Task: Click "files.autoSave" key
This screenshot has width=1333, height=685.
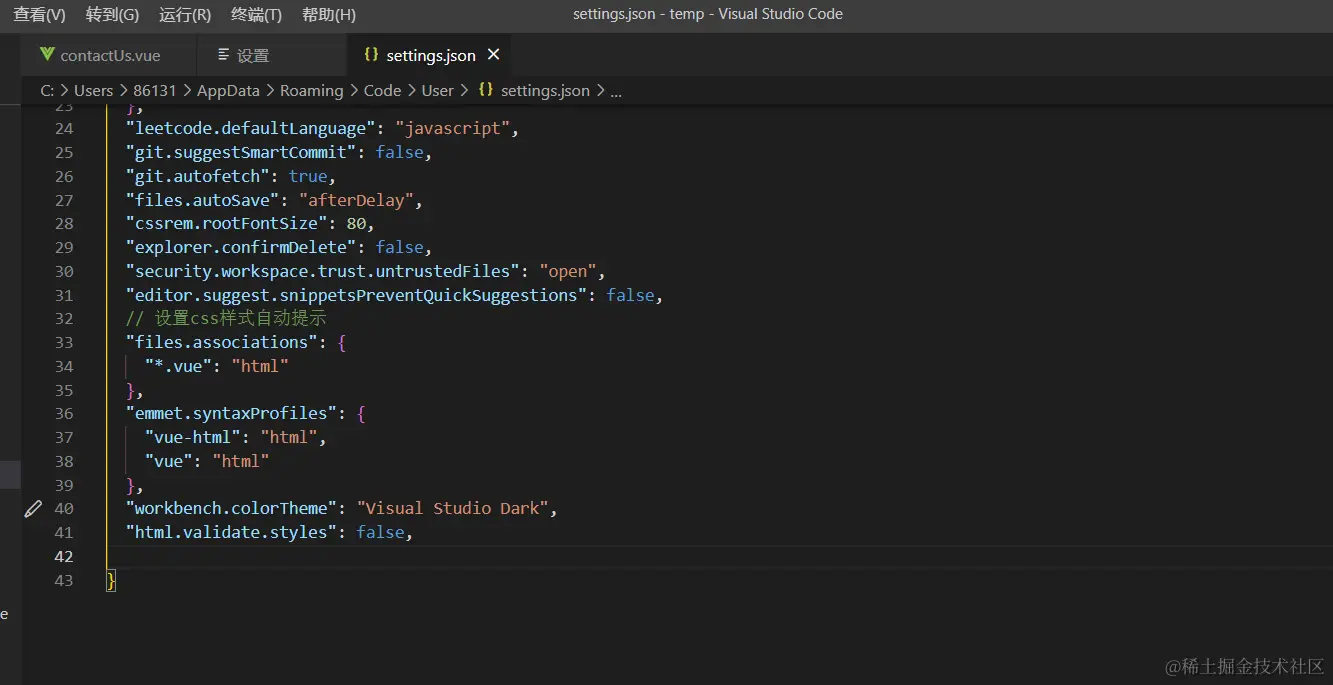Action: (x=203, y=200)
